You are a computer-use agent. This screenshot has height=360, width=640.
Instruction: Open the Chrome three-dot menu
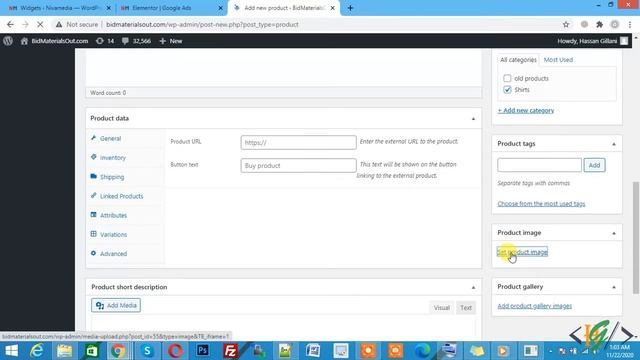[x=630, y=24]
